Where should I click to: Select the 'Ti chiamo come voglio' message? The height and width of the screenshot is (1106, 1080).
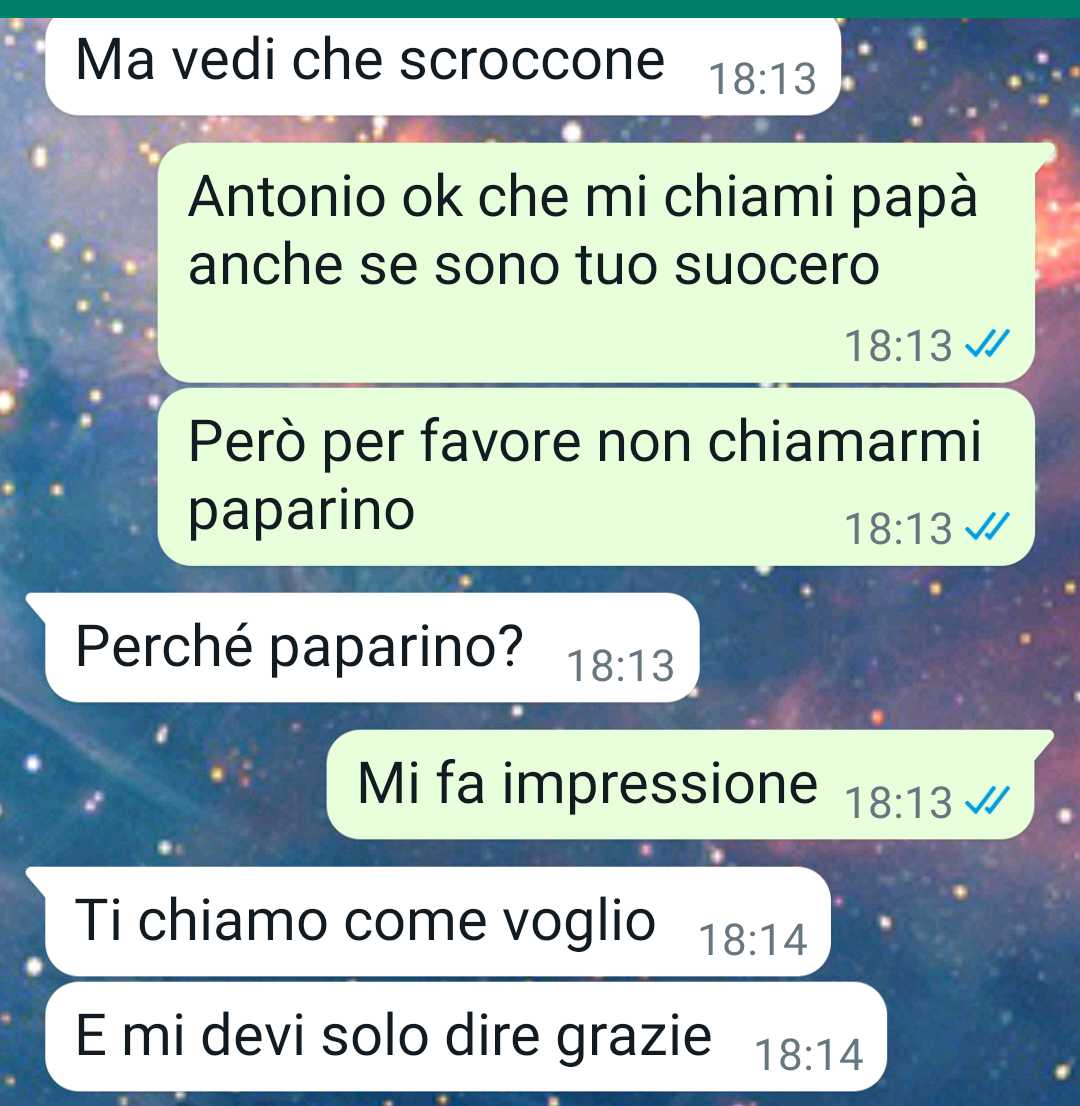(437, 921)
